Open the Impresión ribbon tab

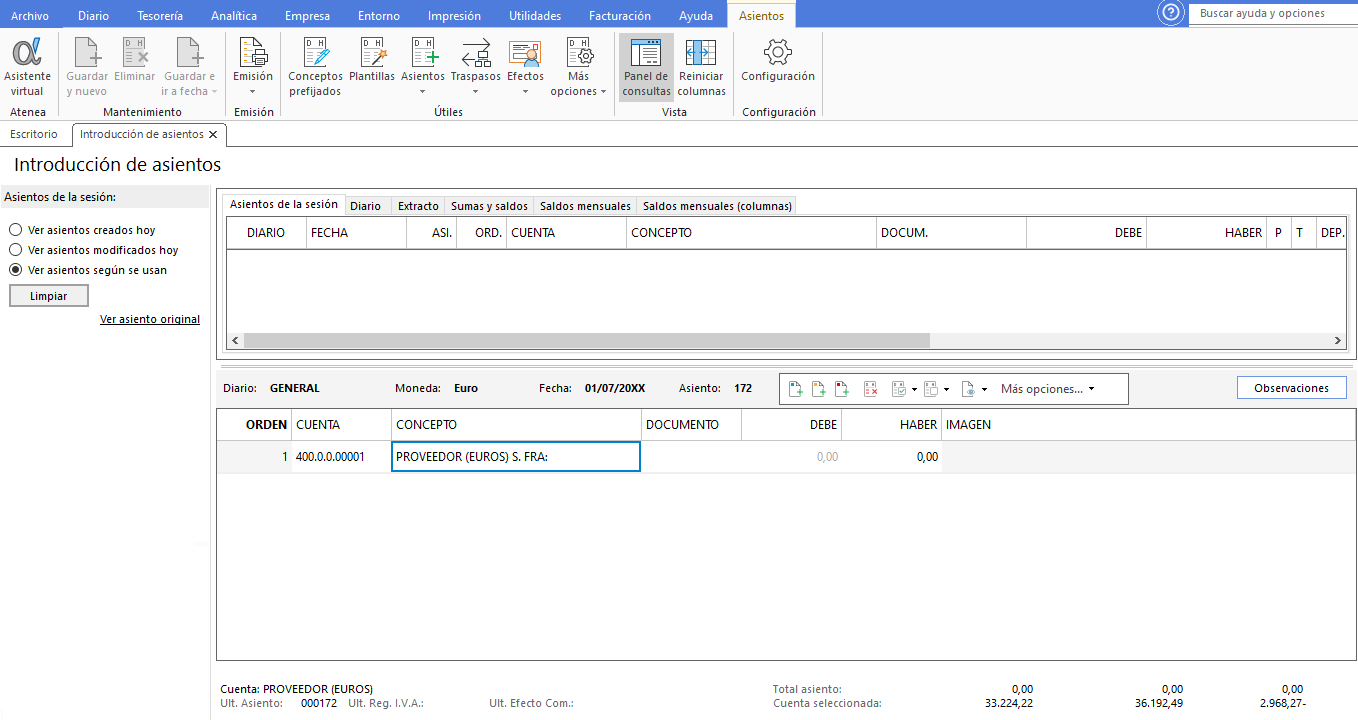454,15
